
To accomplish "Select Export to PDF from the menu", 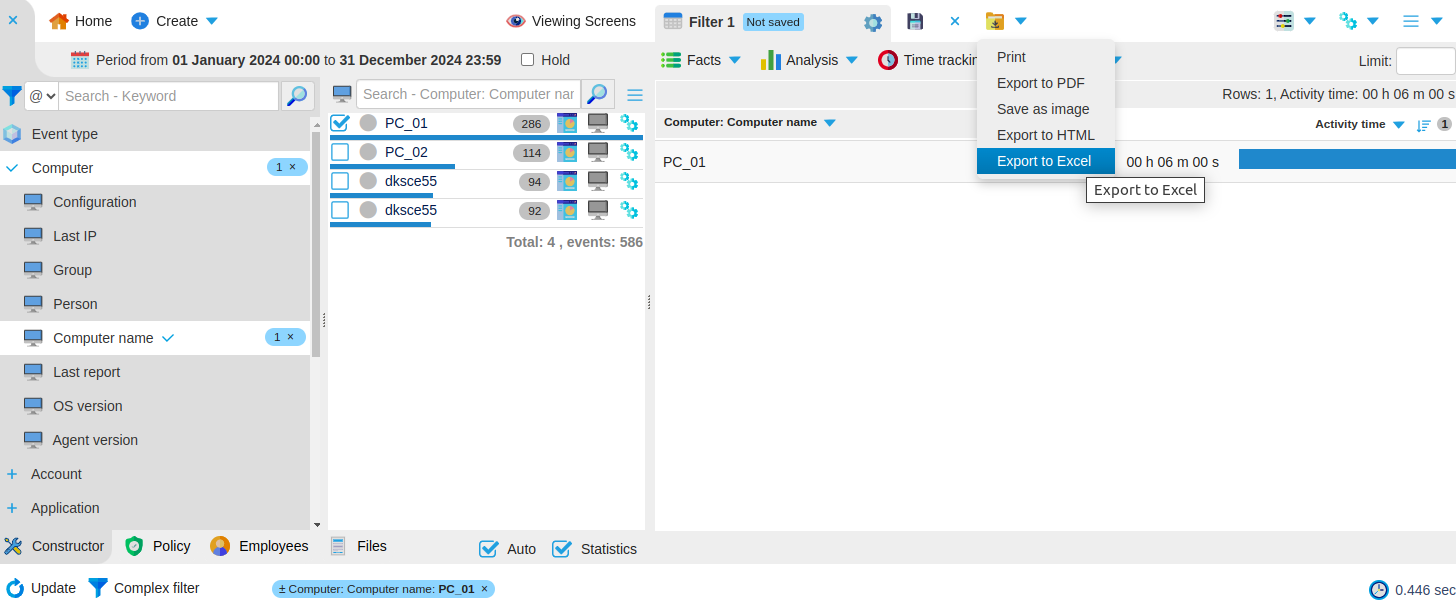I will (x=1041, y=83).
